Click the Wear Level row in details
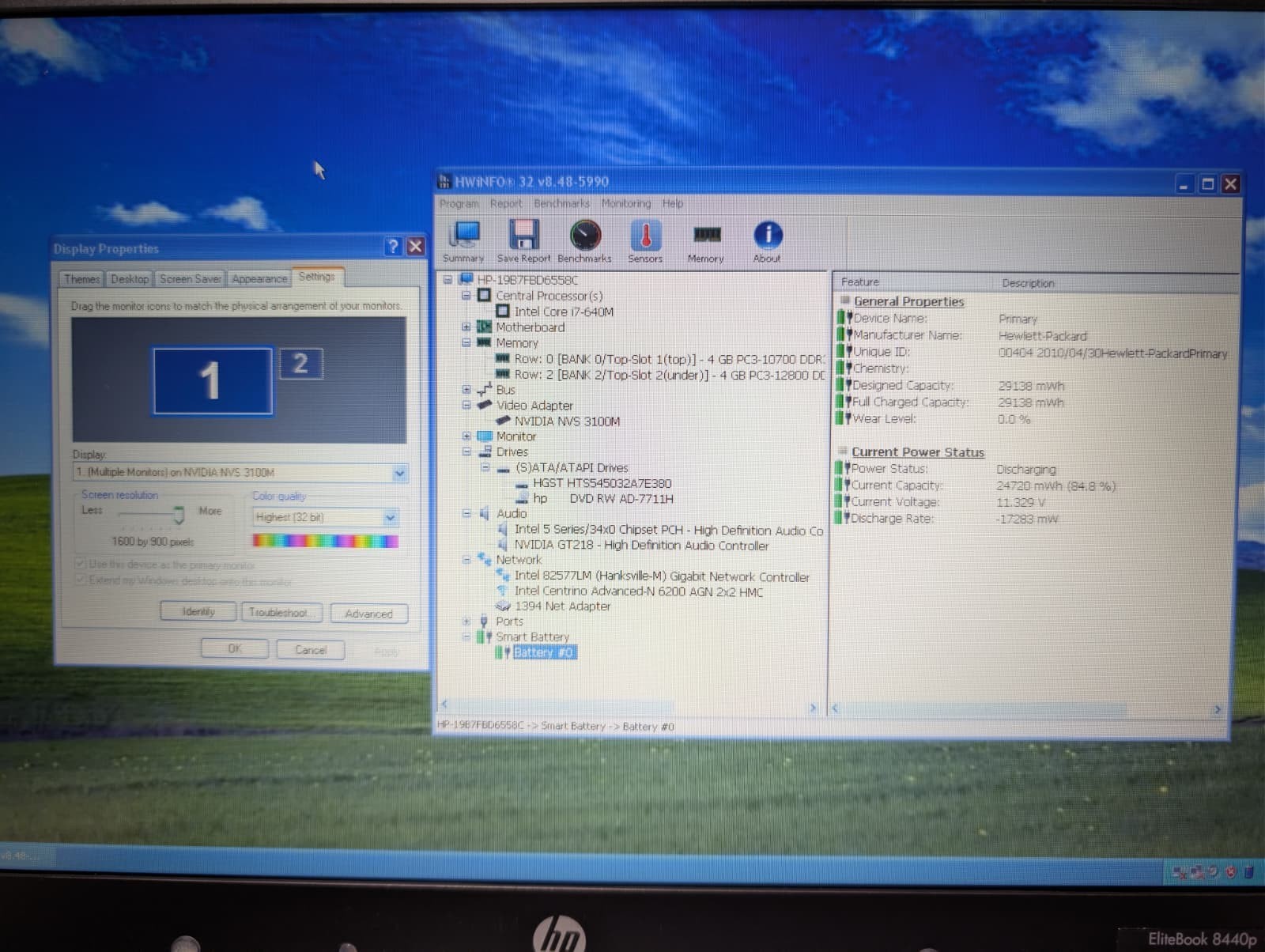Viewport: 1265px width, 952px height. pyautogui.click(x=935, y=419)
